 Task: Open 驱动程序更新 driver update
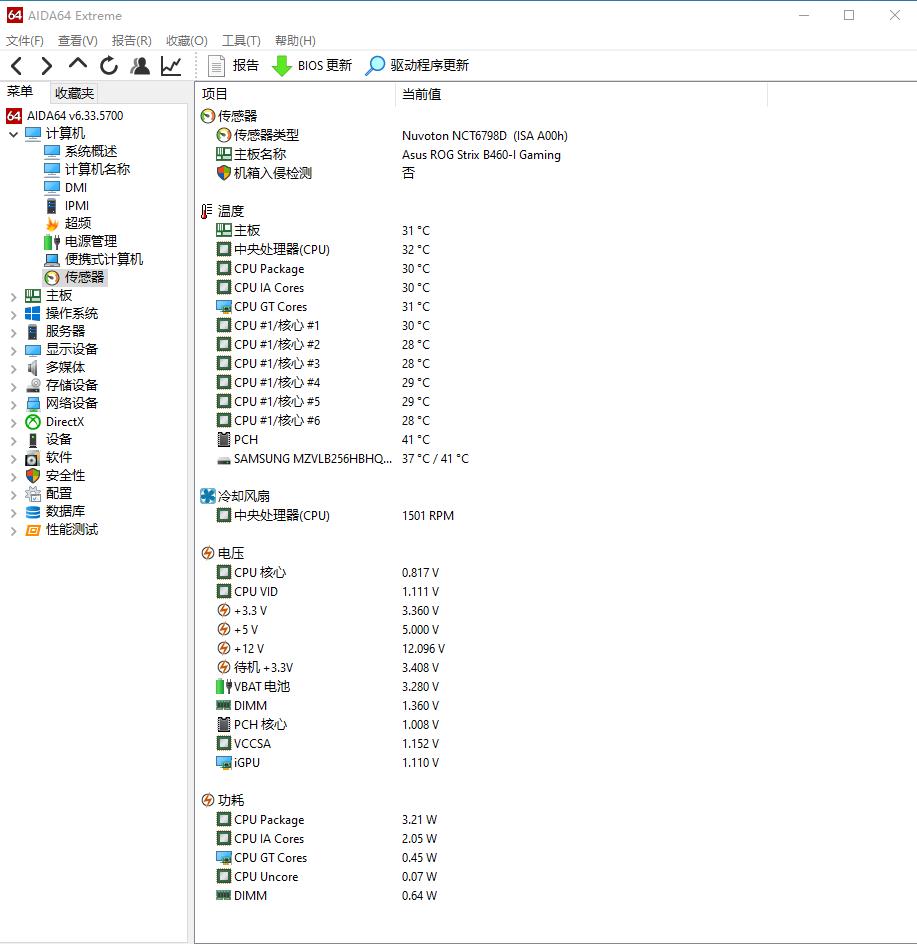pyautogui.click(x=417, y=66)
